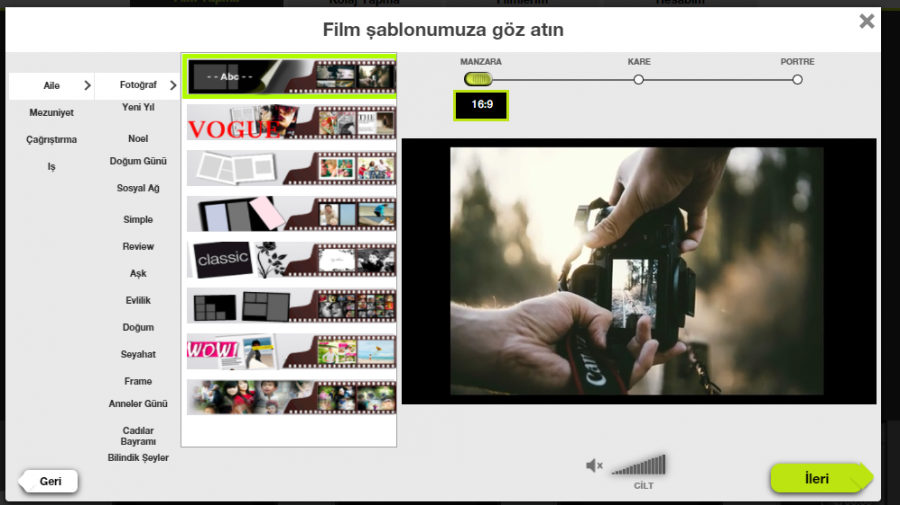Viewport: 900px width, 505px height.
Task: Select the KARE aspect ratio option
Action: tap(639, 79)
